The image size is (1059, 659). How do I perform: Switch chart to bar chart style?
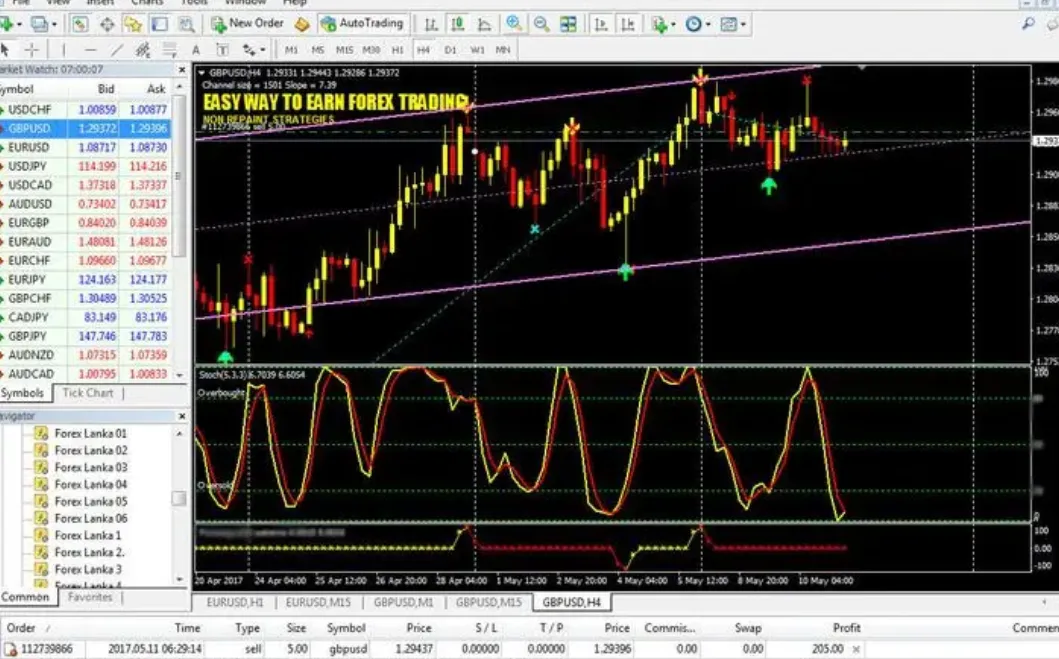431,24
